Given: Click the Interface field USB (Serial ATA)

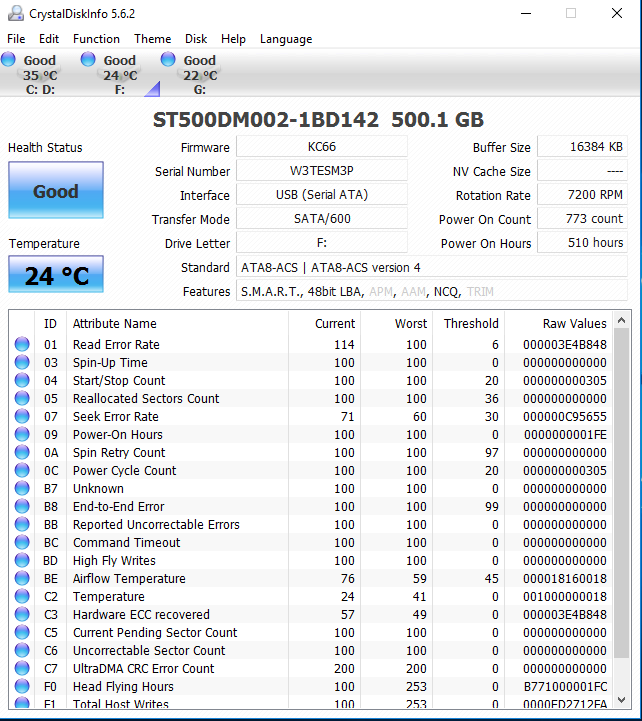Looking at the screenshot, I should pos(321,195).
